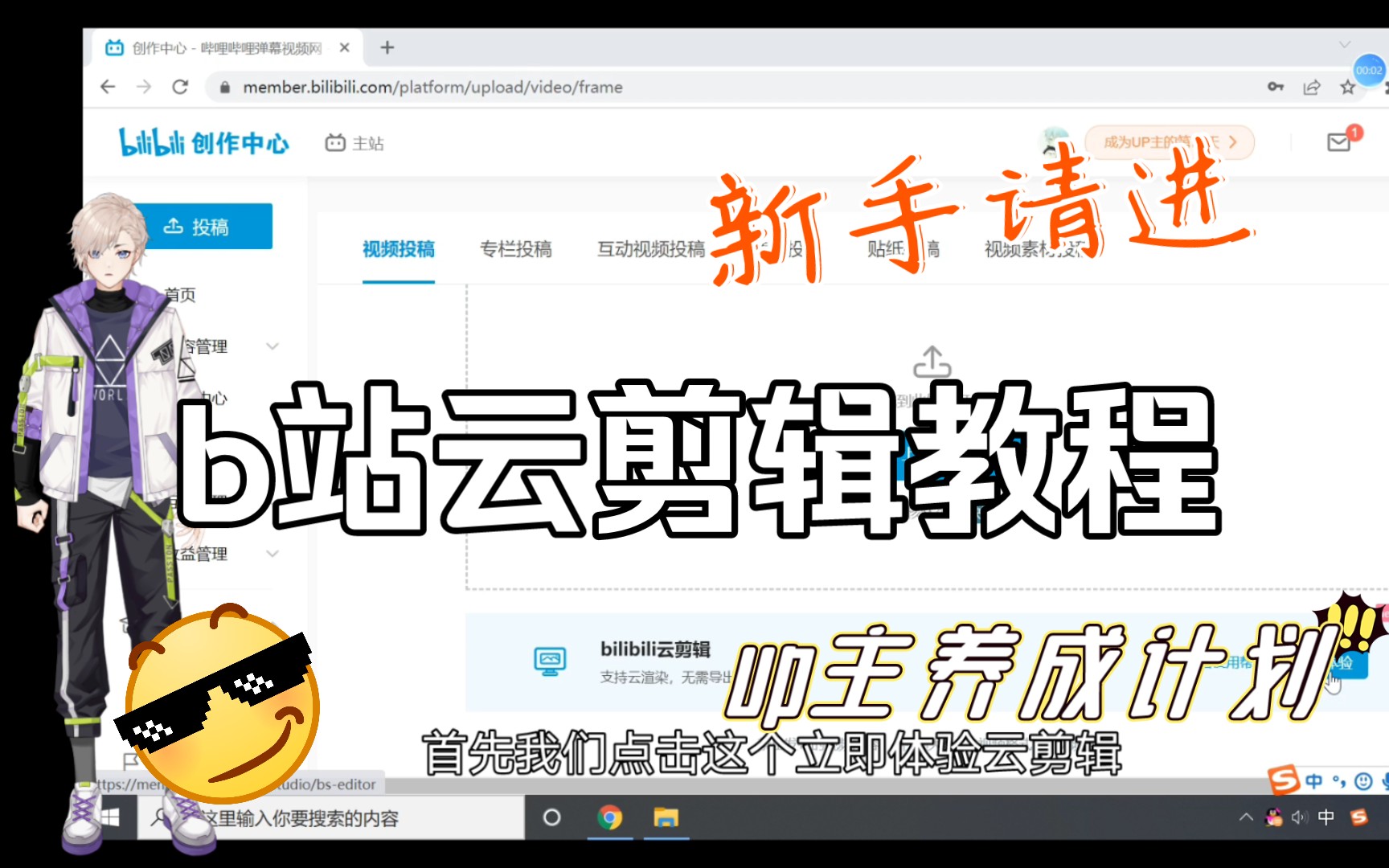Show hidden tray icons chevron

[1246, 817]
